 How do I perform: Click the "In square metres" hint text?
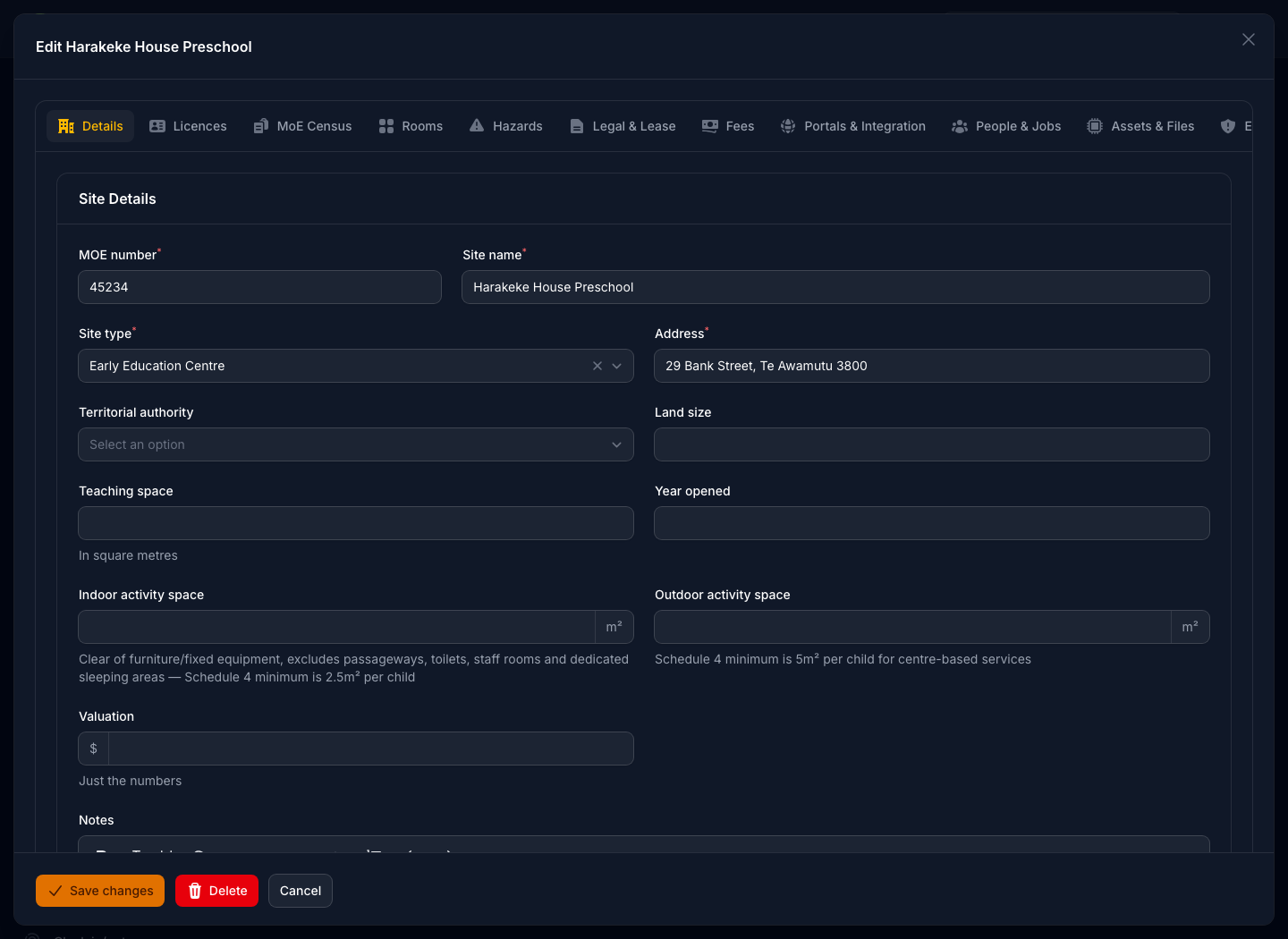tap(128, 555)
